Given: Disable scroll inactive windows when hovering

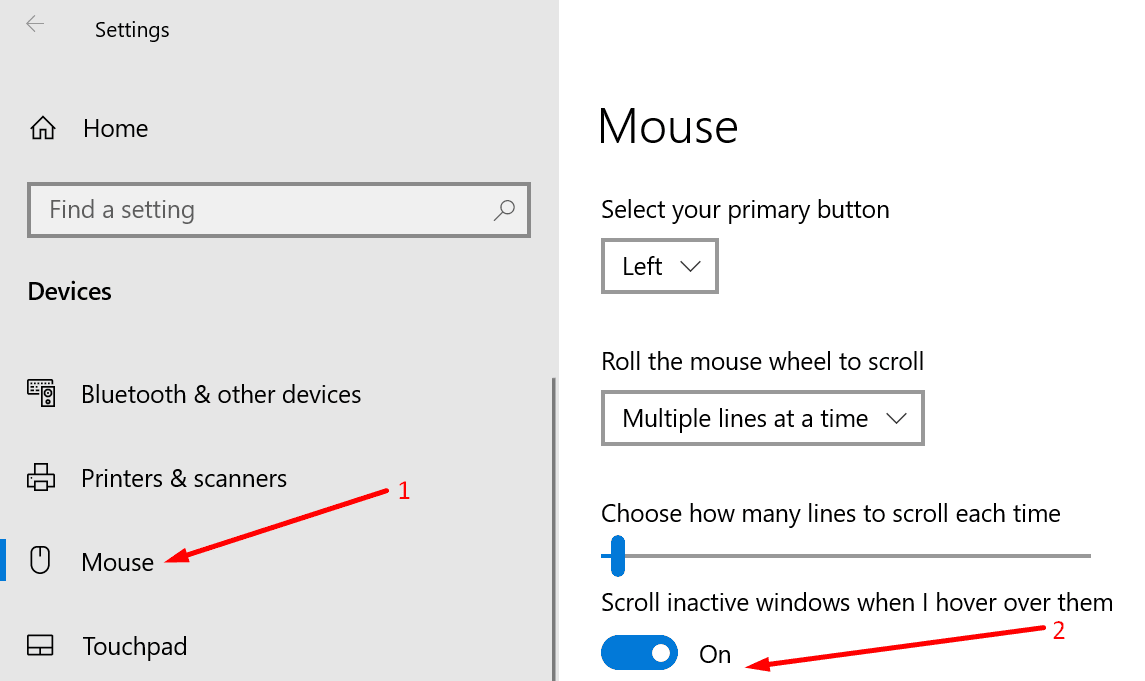Looking at the screenshot, I should coord(639,652).
